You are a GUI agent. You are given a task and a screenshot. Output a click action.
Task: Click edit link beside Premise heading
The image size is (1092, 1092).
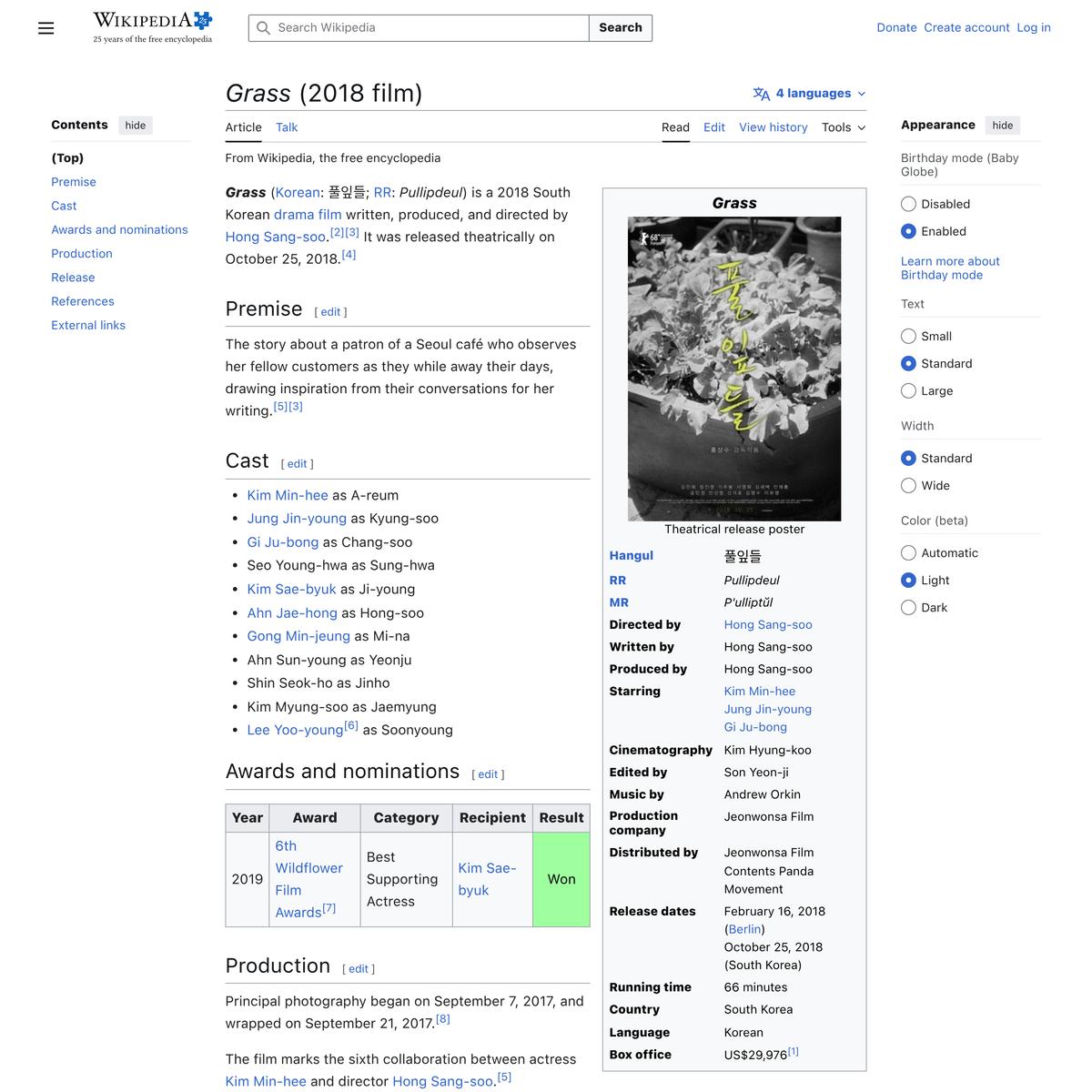330,312
